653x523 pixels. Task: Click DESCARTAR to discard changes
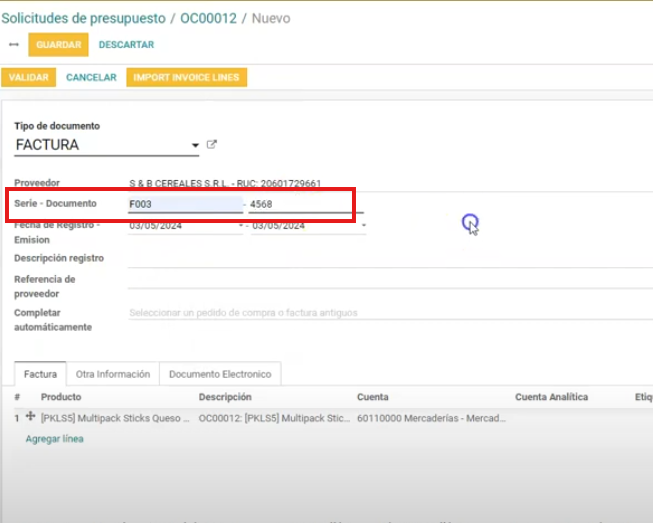(x=126, y=45)
